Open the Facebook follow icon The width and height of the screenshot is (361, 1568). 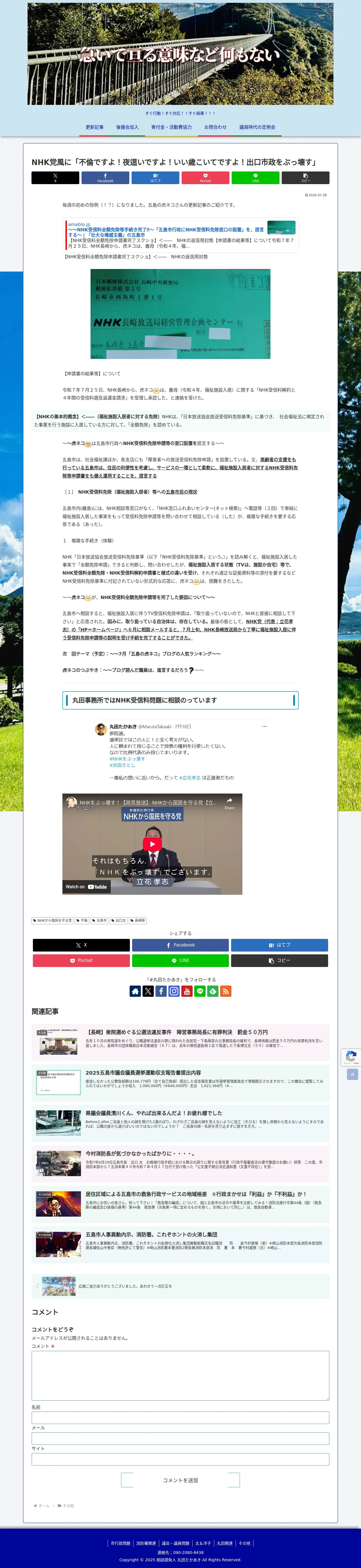click(x=161, y=991)
